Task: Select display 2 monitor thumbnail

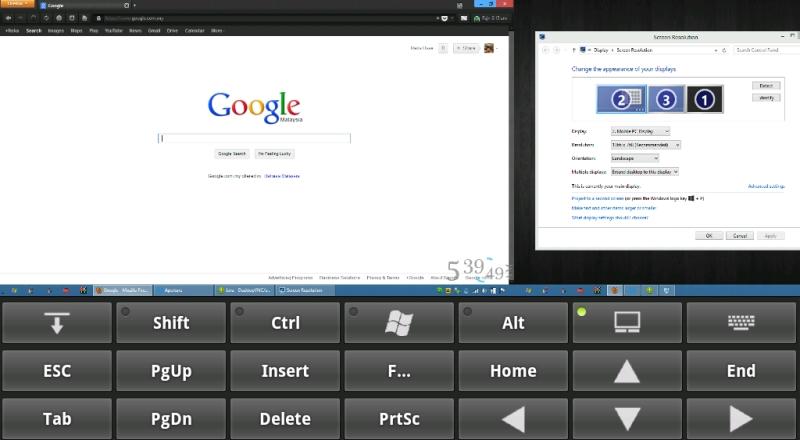Action: 621,99
